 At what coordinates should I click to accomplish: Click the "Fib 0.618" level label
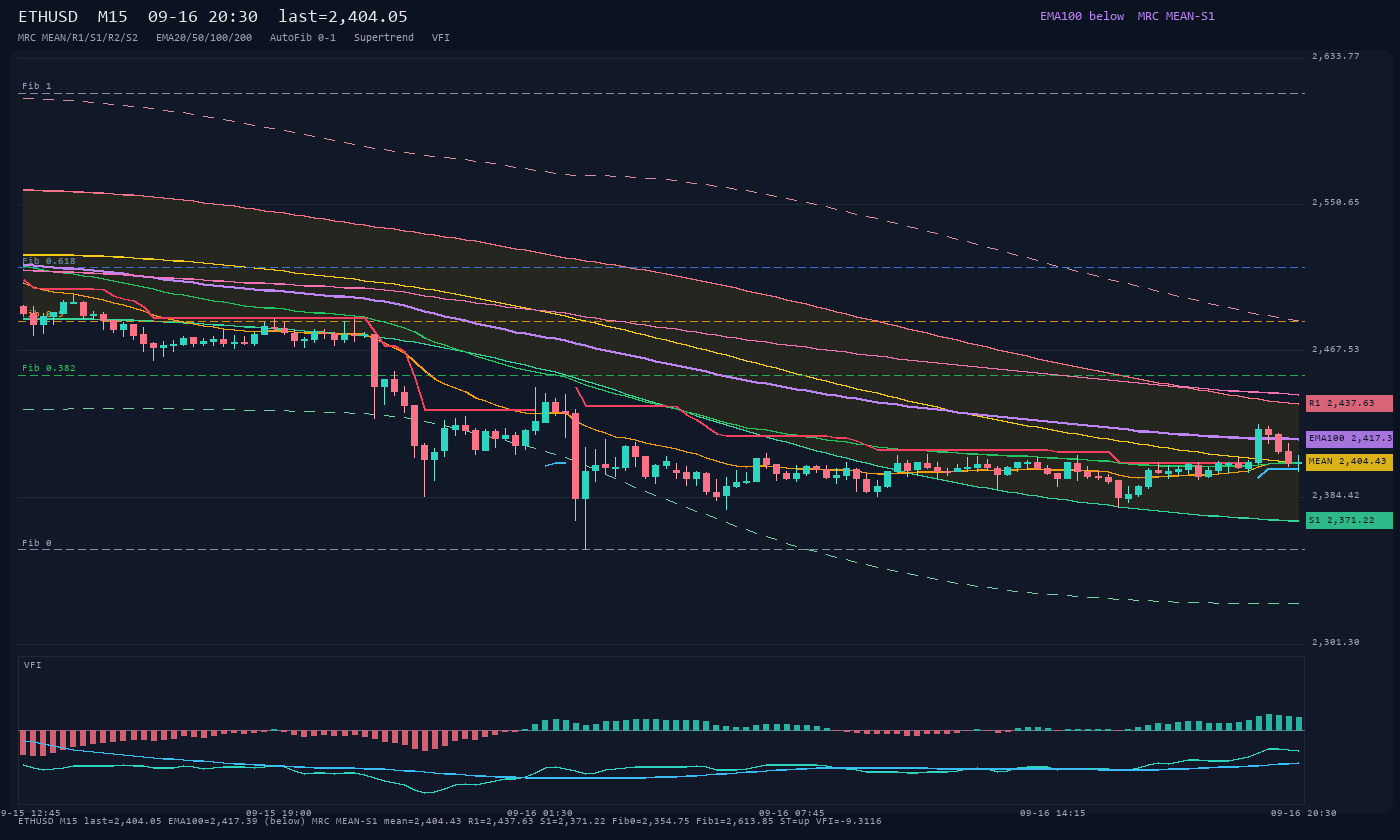coord(49,261)
